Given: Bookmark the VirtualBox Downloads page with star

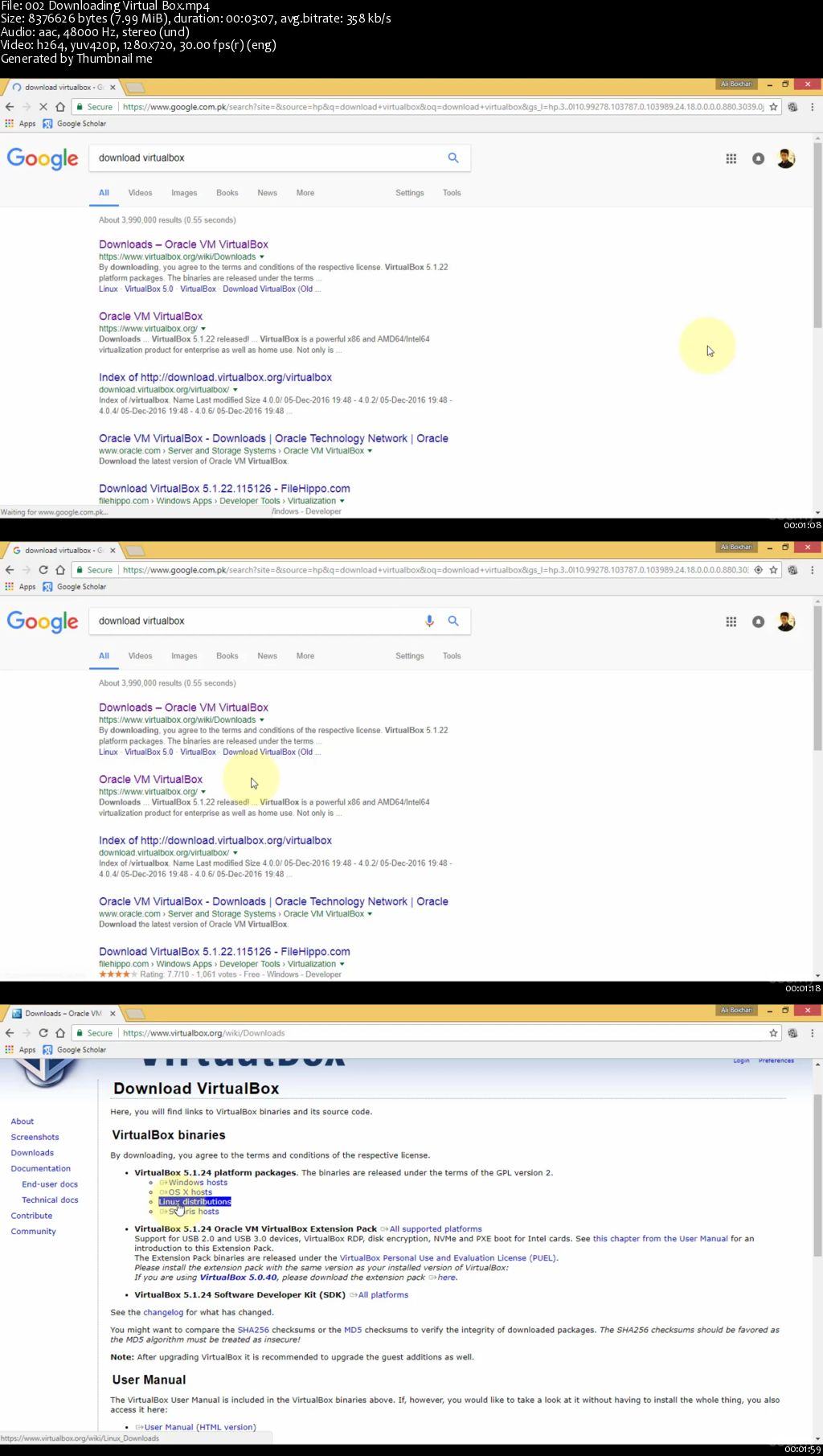Looking at the screenshot, I should click(x=773, y=1032).
